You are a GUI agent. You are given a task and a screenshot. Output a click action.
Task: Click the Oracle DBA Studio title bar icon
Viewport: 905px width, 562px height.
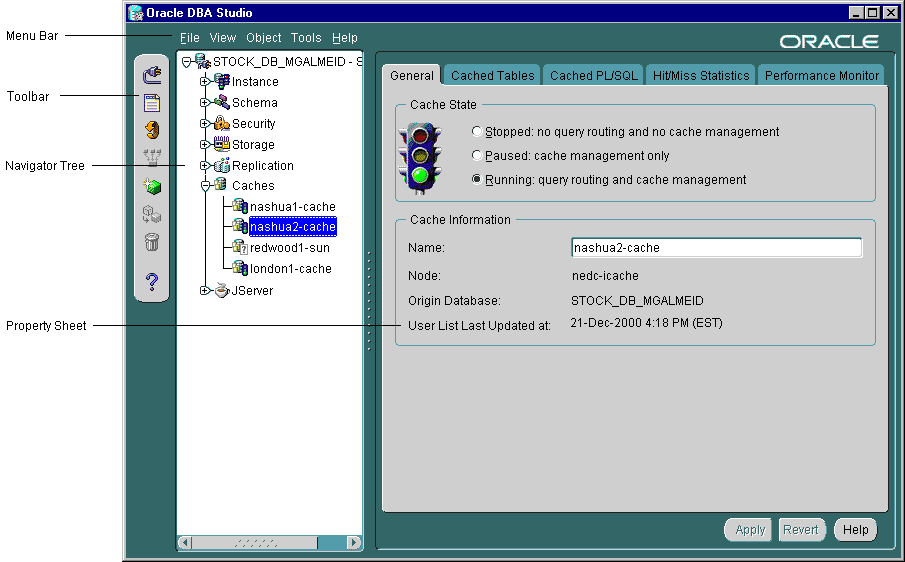point(136,13)
